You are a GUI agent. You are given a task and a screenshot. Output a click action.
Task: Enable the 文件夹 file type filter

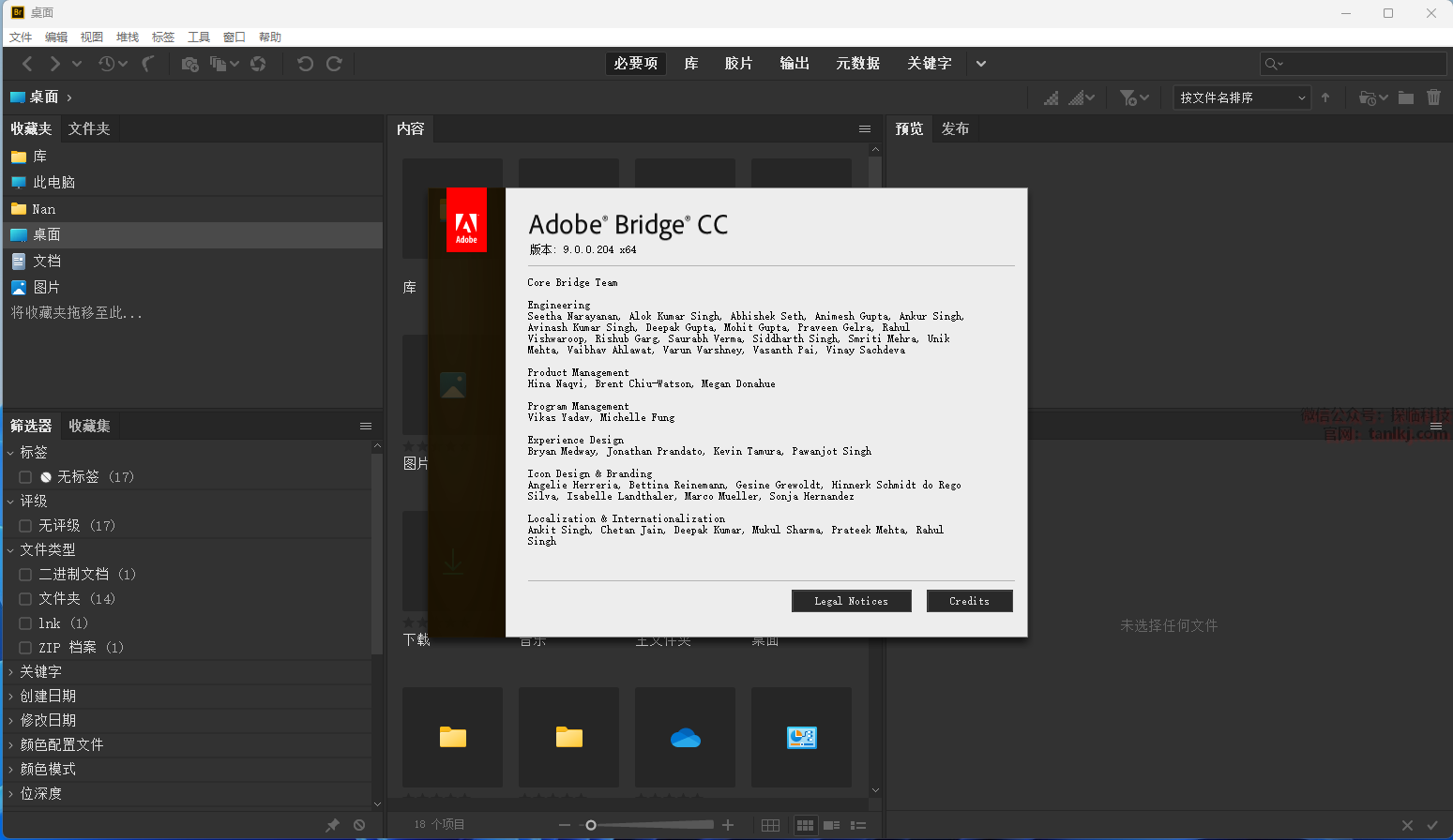25,599
